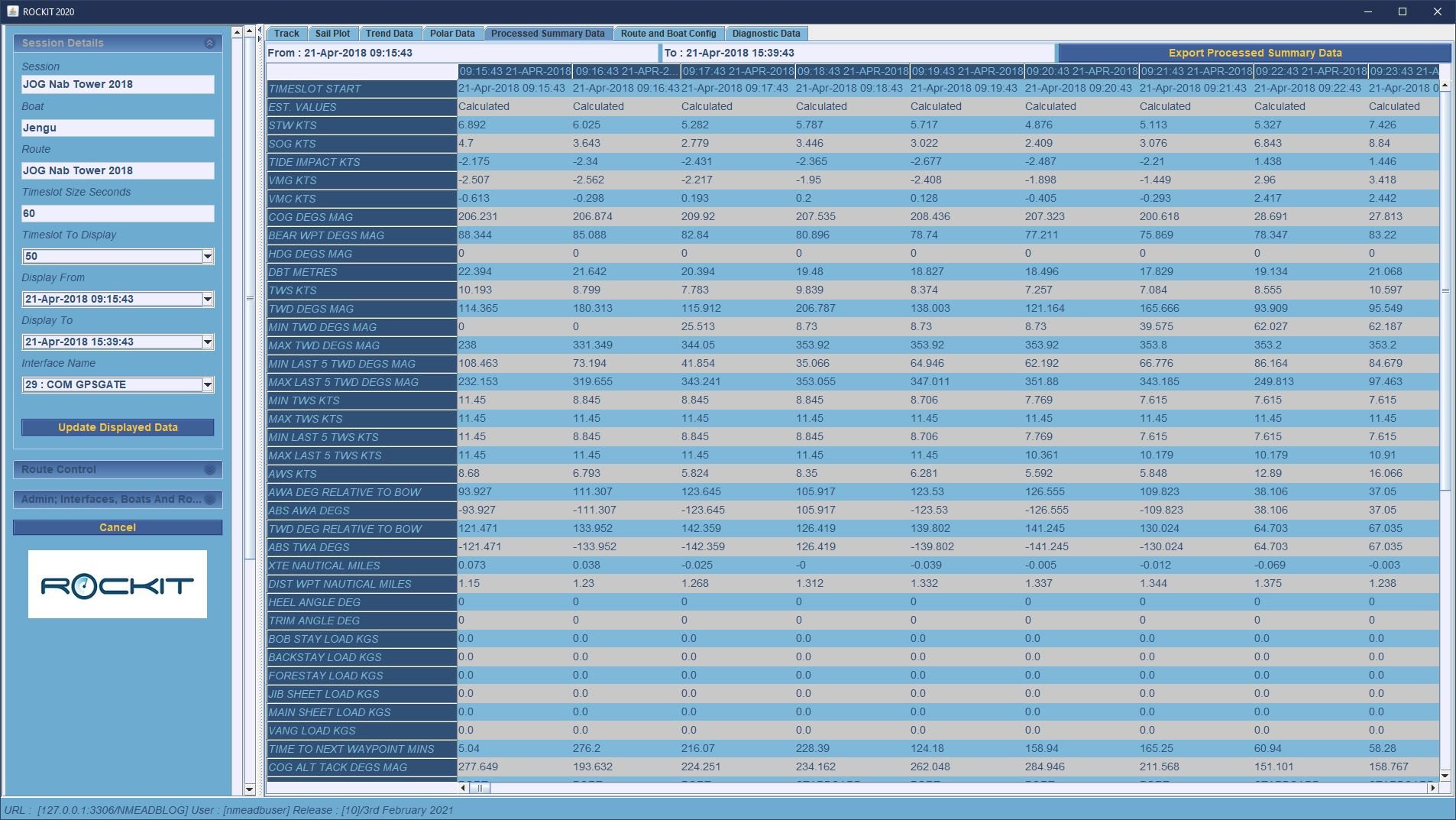Expand the Route Control panel
The width and height of the screenshot is (1456, 820).
pos(209,470)
